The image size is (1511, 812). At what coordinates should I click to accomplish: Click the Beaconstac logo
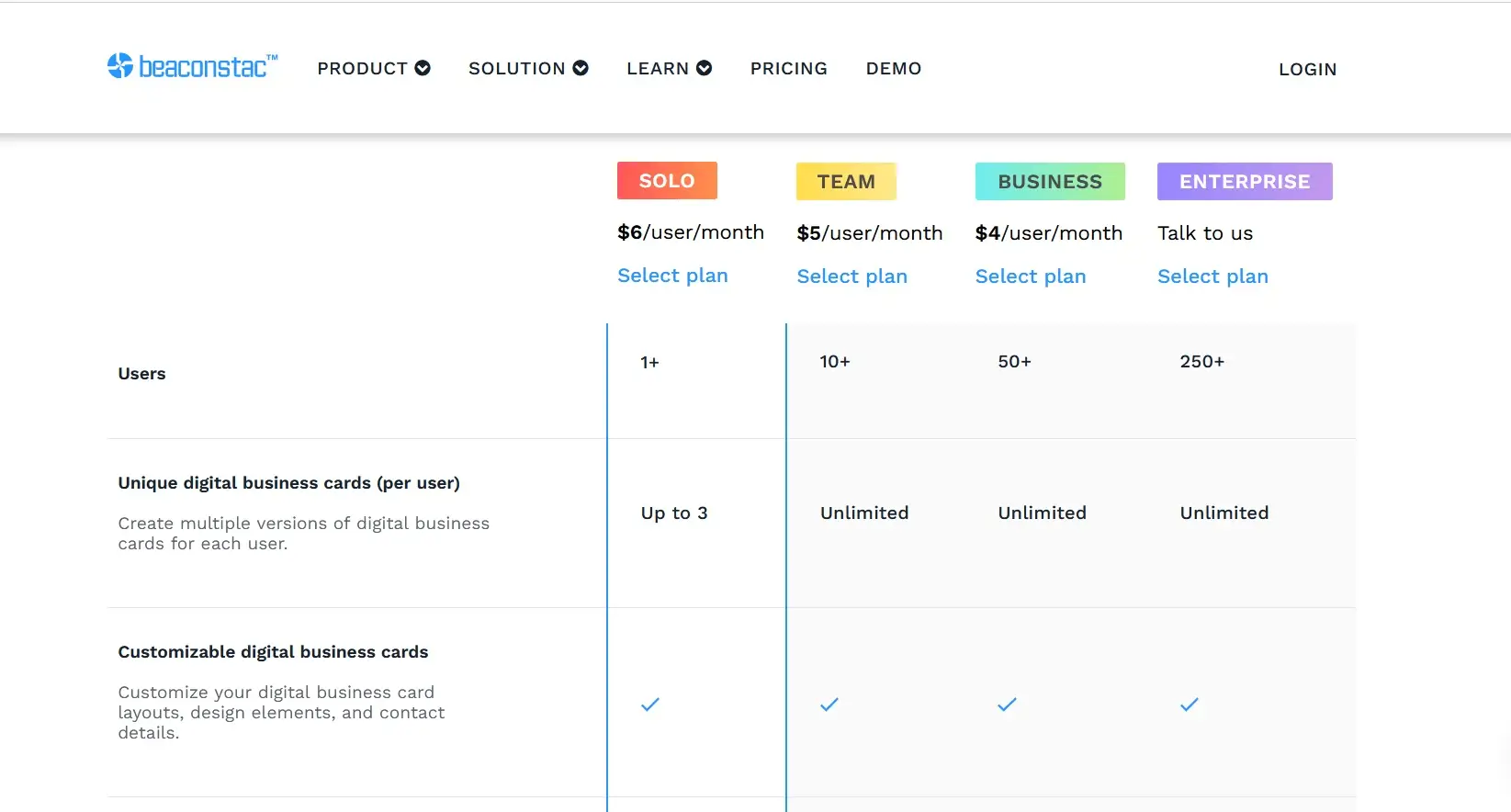[192, 66]
